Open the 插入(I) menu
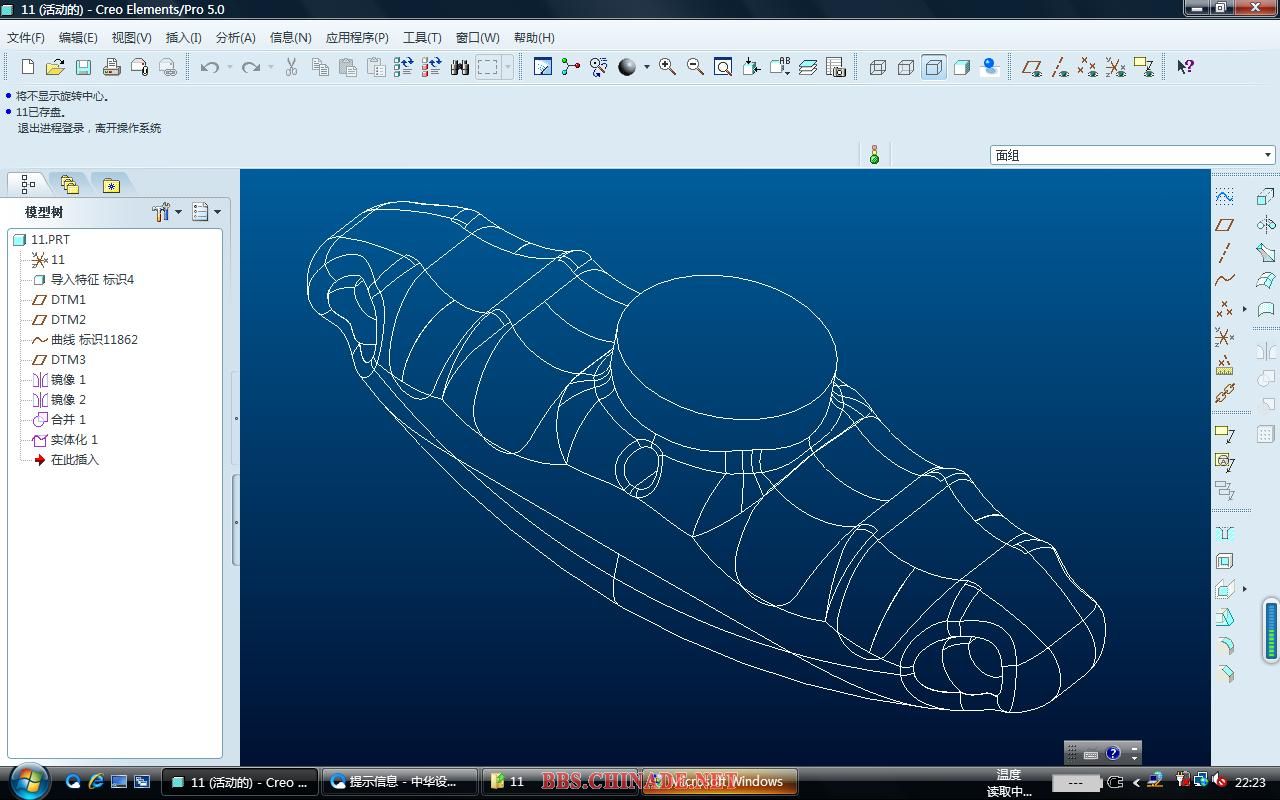Screen dimensions: 1280x800 coord(183,37)
